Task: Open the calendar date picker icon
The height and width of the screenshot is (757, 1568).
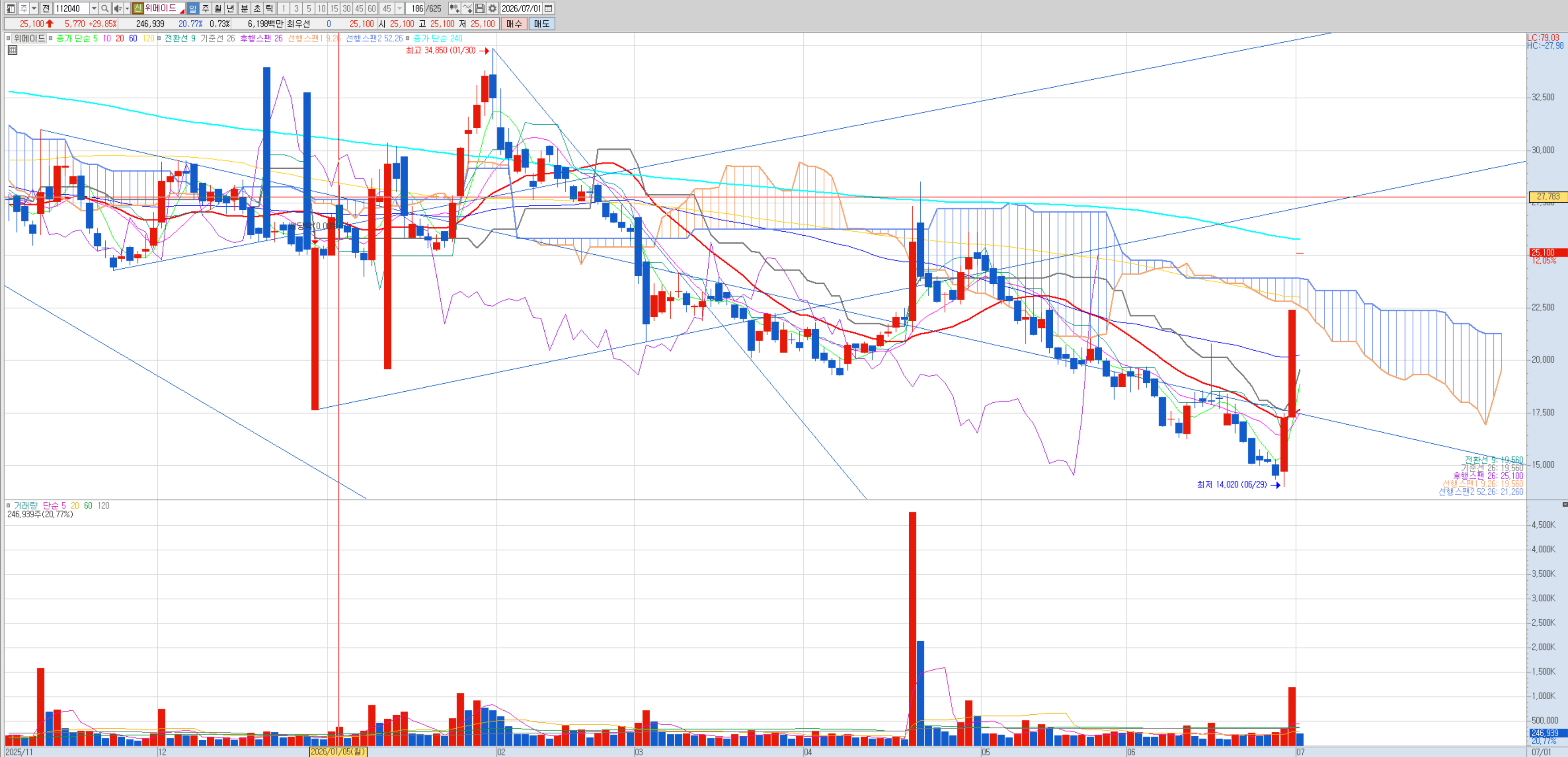Action: [x=548, y=8]
